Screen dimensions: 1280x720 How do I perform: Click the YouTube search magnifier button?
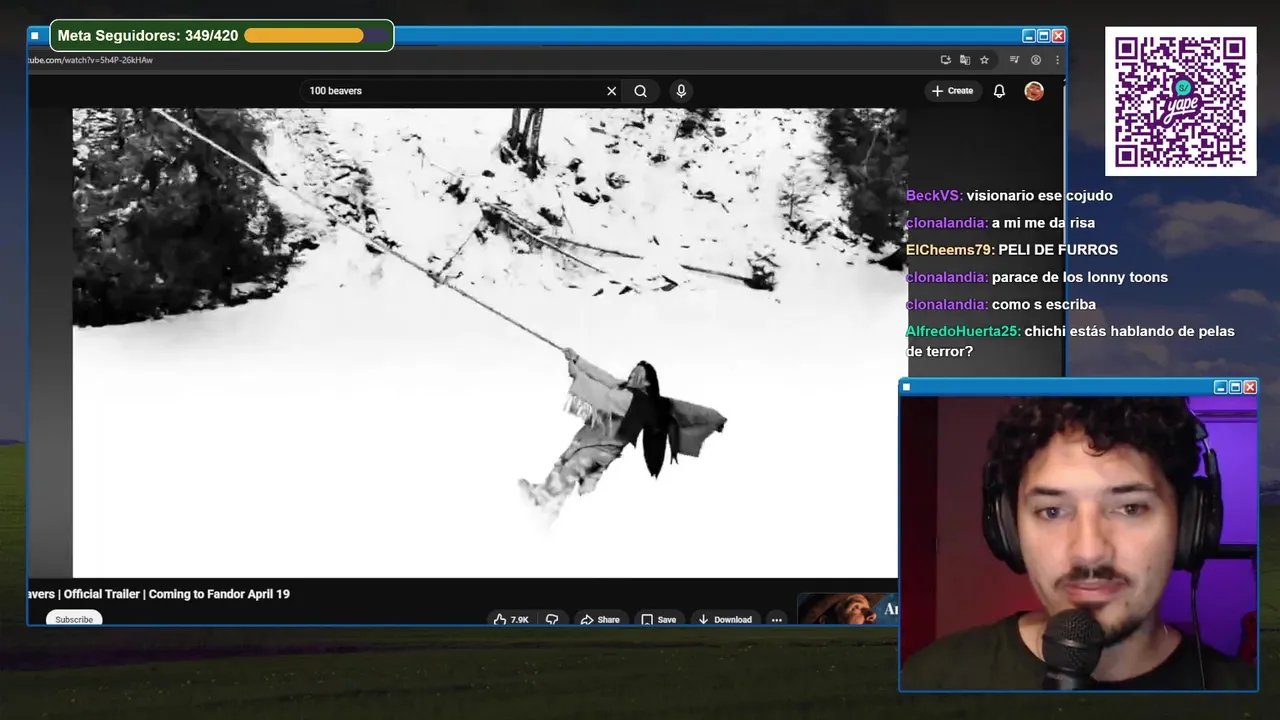[641, 91]
